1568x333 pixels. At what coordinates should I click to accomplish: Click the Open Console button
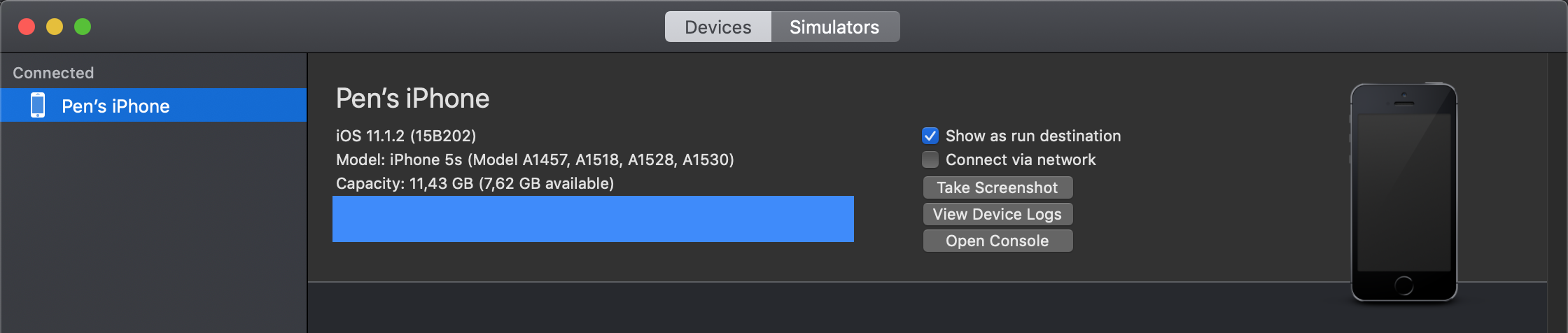997,241
